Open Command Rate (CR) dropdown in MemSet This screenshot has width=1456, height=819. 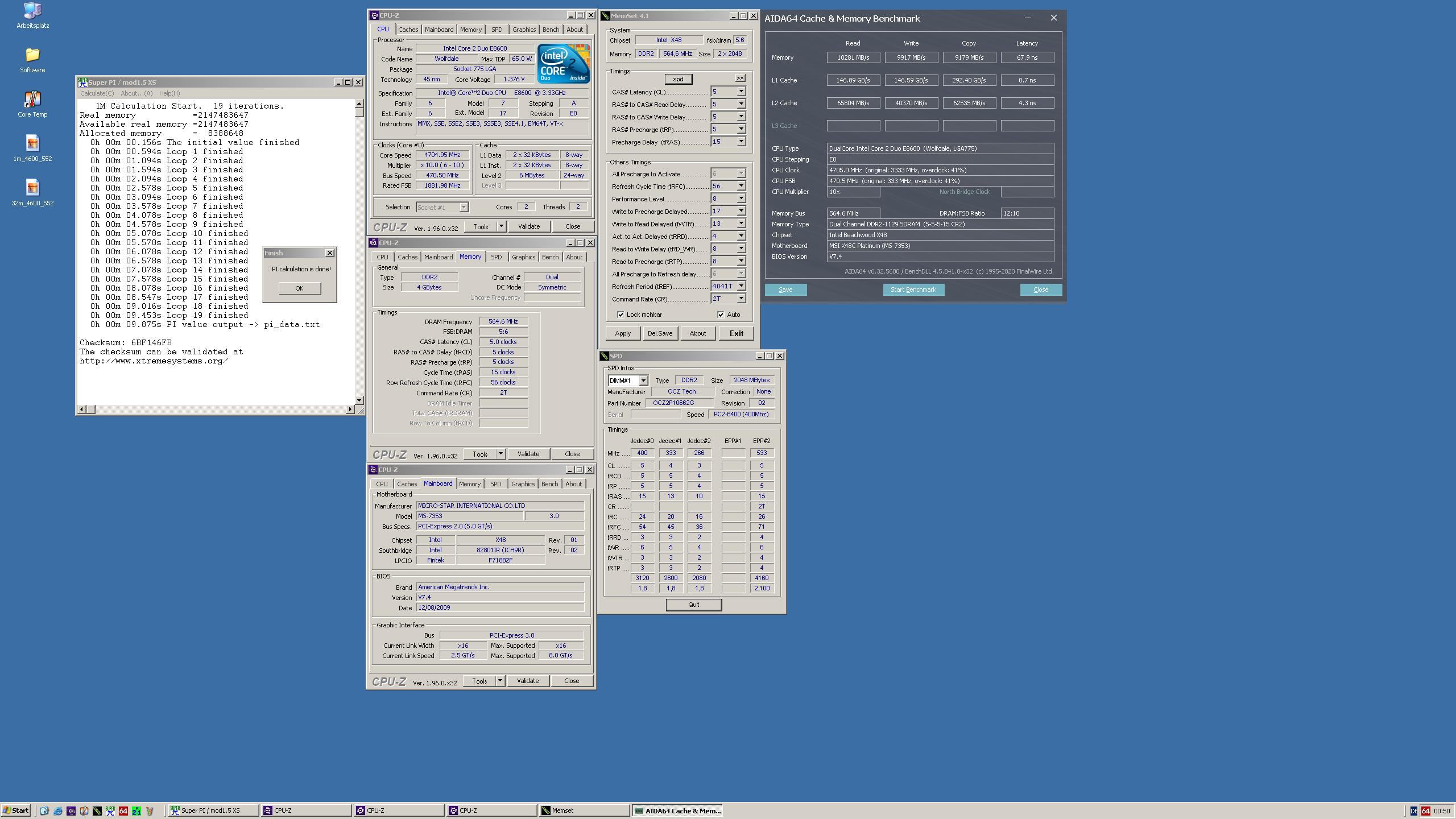741,299
